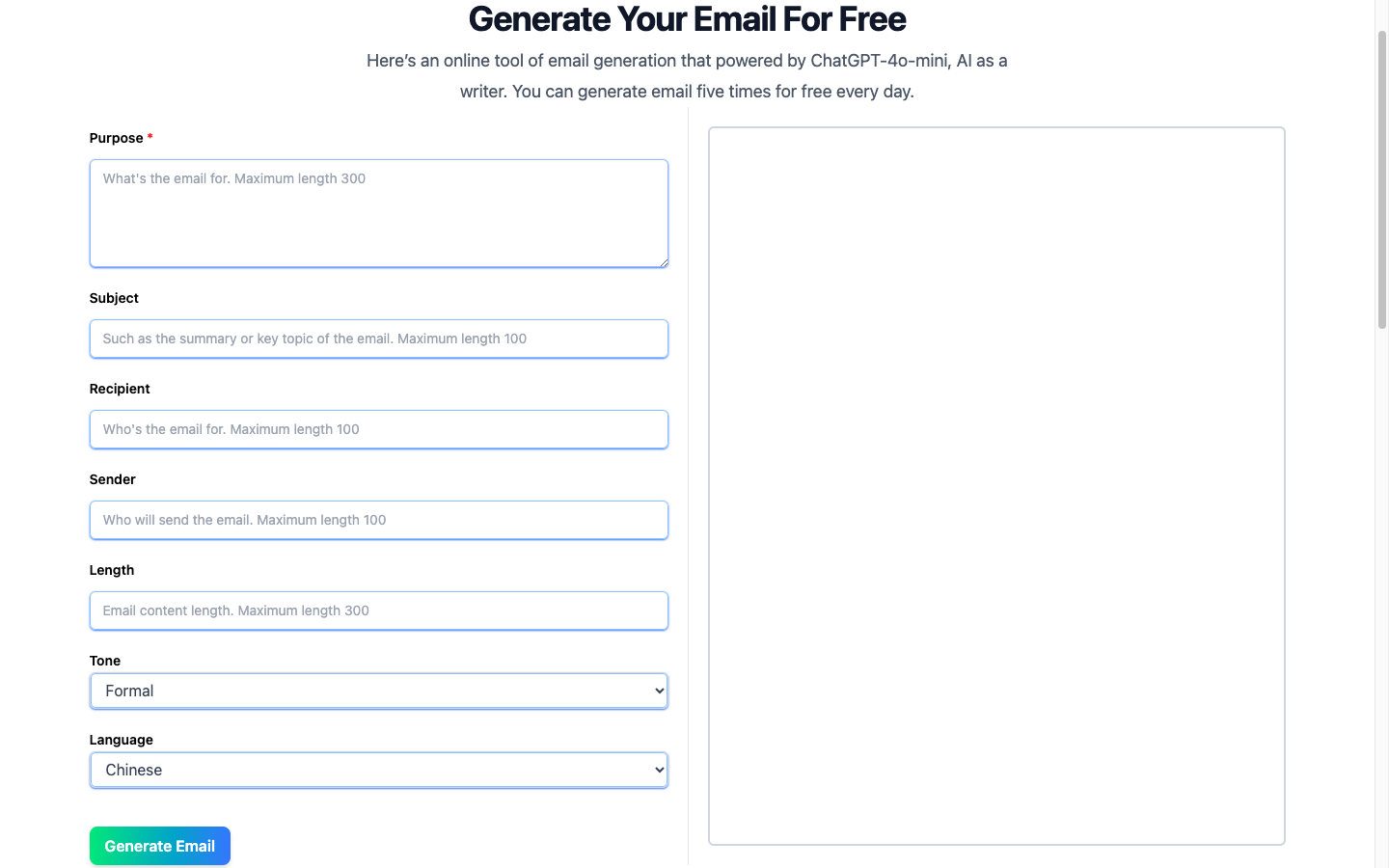Click the Tone field label
Screen dimensions: 1389x868
104,661
